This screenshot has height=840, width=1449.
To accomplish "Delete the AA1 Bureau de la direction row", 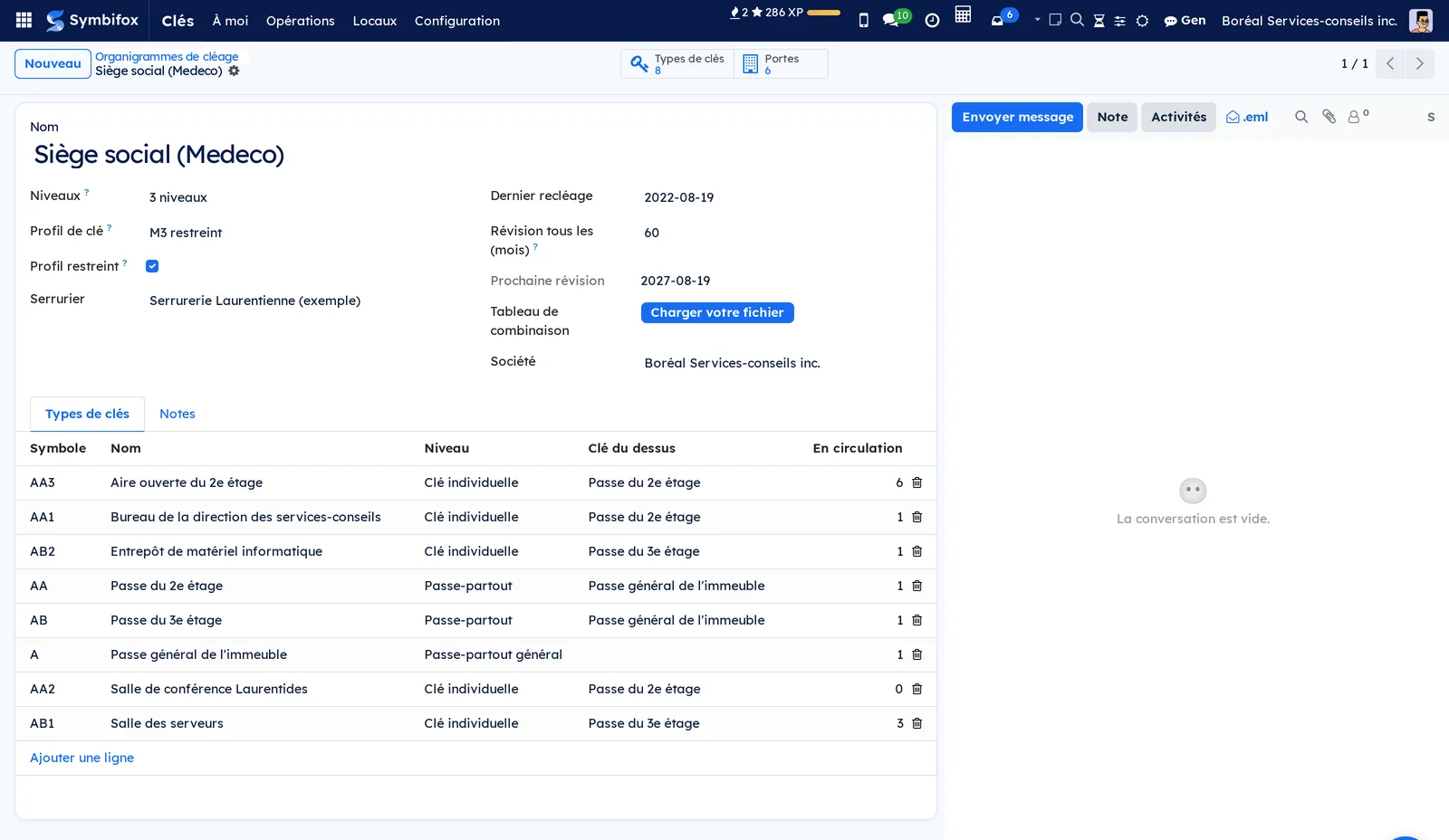I will pos(916,517).
